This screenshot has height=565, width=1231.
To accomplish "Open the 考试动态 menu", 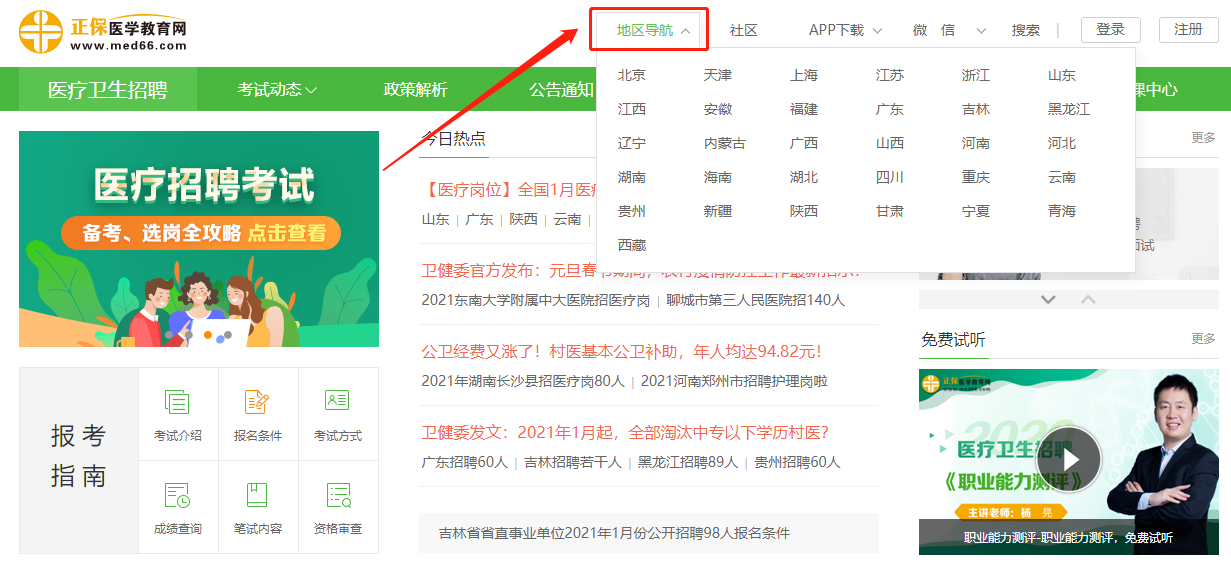I will pyautogui.click(x=277, y=90).
